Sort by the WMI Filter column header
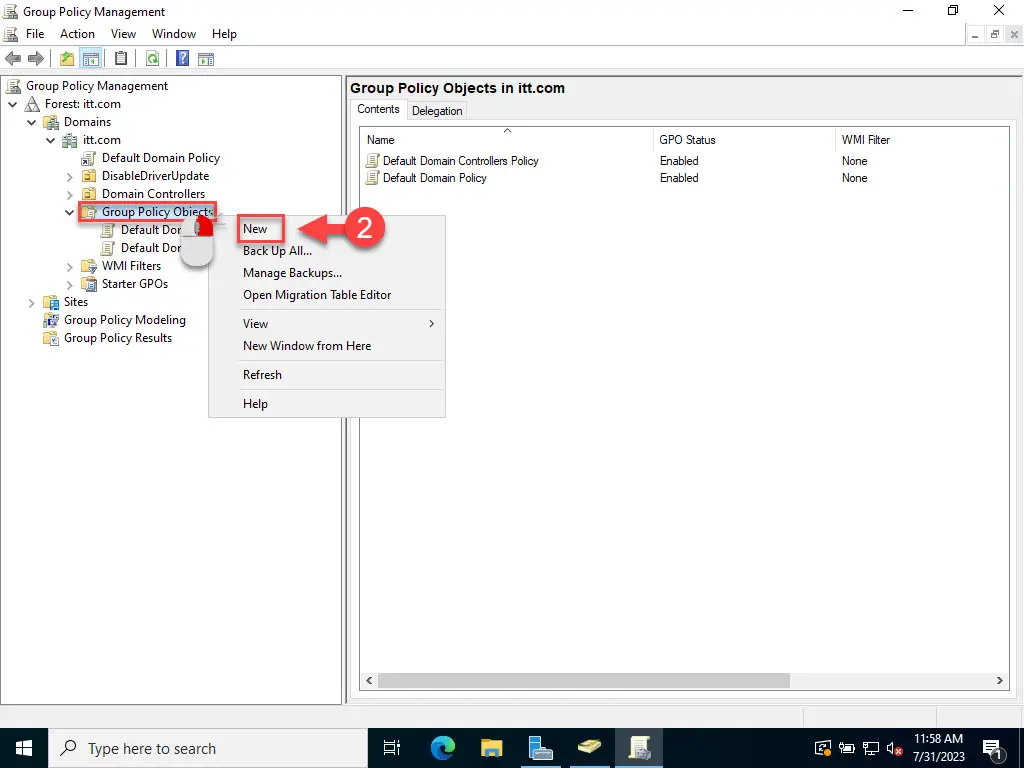Viewport: 1024px width, 768px height. (921, 140)
